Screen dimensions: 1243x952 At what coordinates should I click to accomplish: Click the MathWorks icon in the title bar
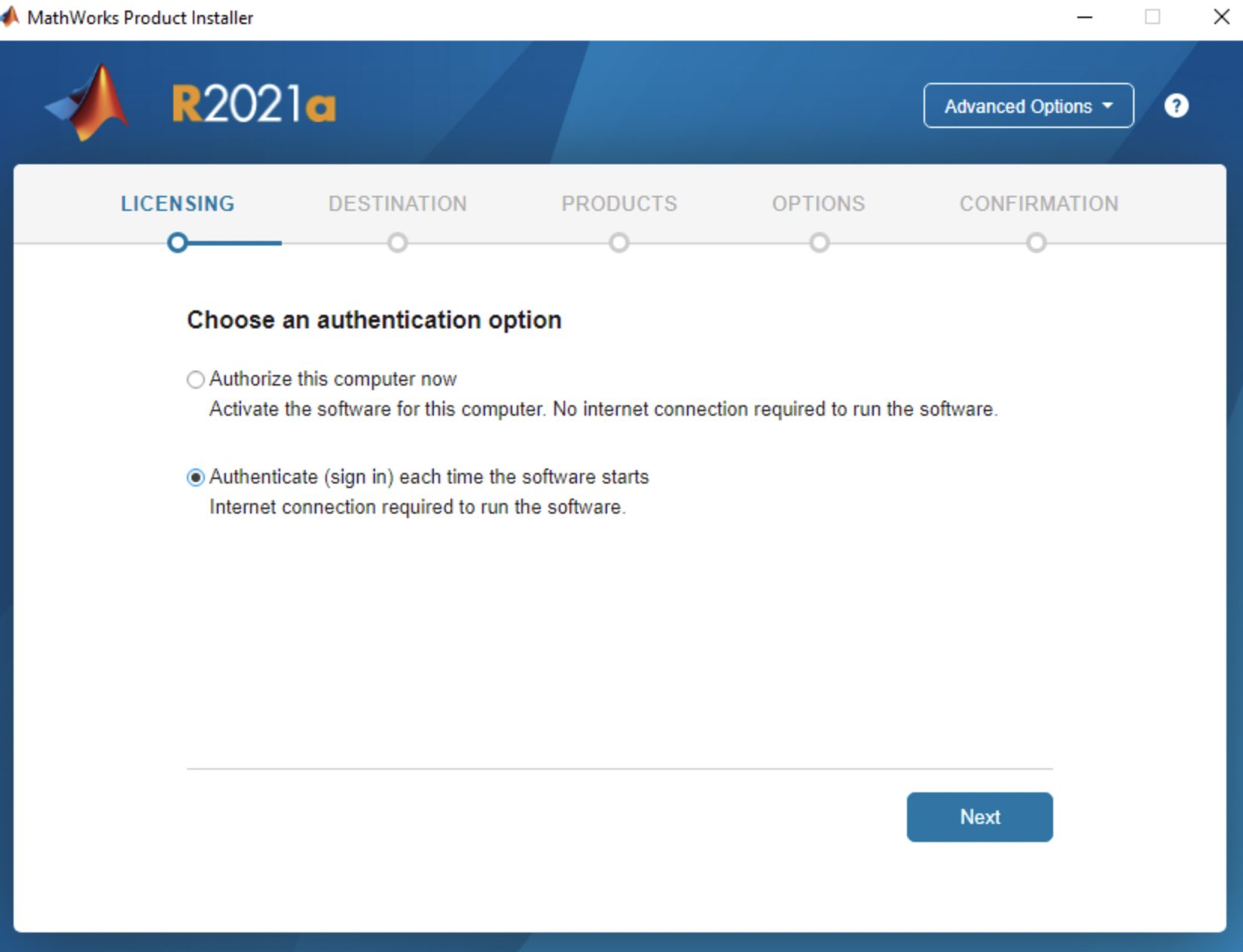point(11,17)
